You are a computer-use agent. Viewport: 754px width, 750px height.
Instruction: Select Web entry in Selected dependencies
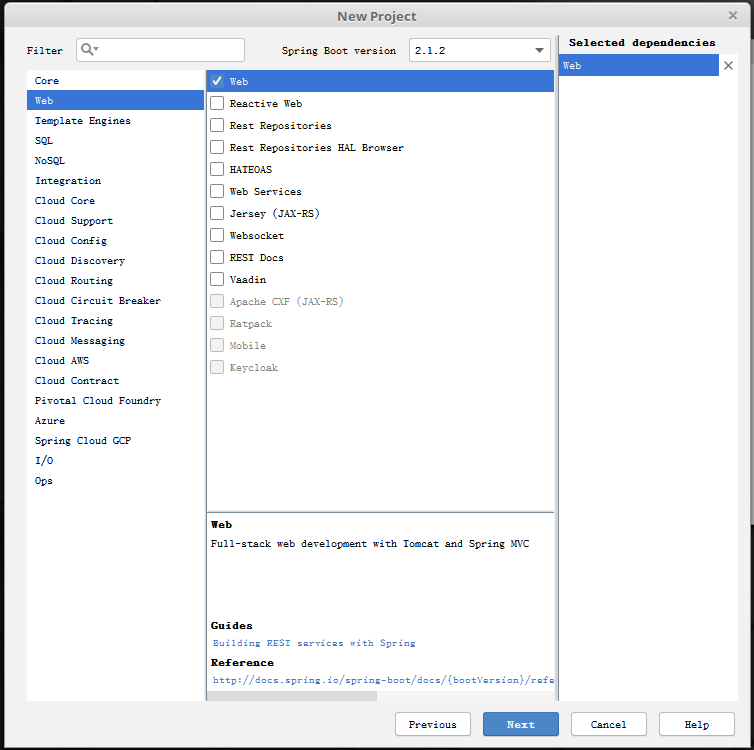[639, 65]
